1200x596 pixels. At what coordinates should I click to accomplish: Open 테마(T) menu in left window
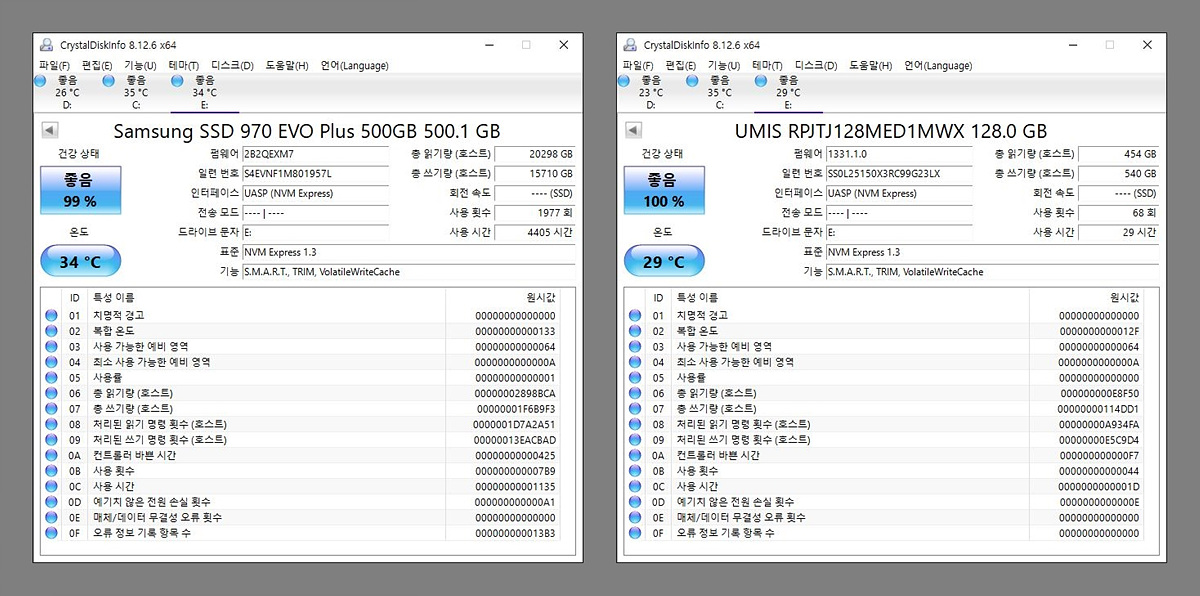pos(183,66)
